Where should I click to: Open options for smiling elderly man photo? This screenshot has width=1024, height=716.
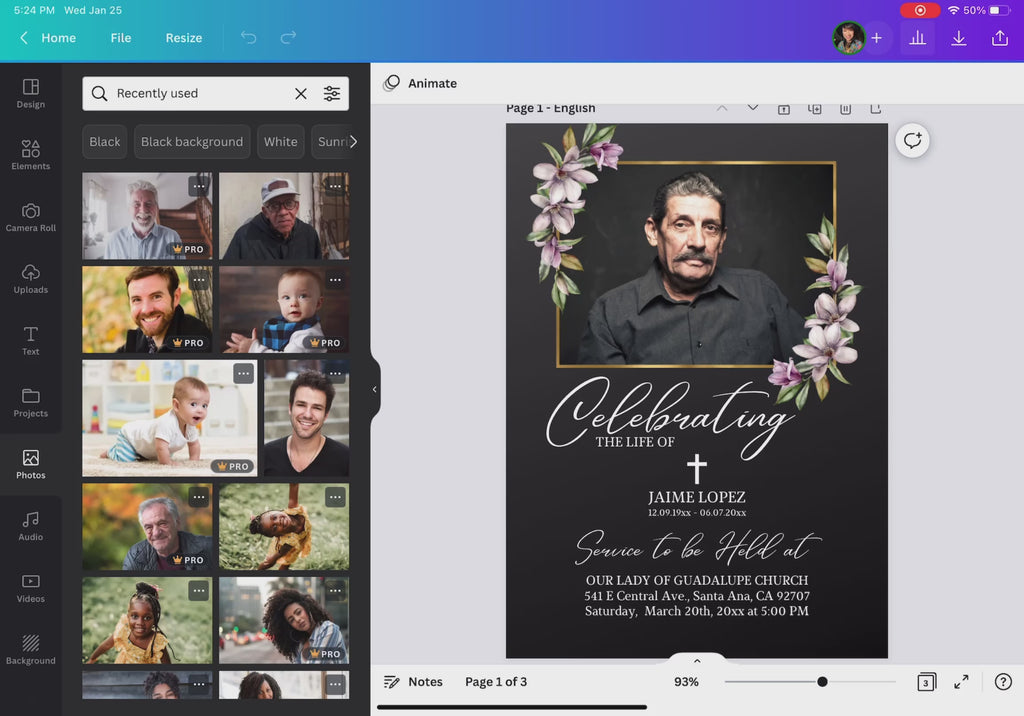(199, 186)
